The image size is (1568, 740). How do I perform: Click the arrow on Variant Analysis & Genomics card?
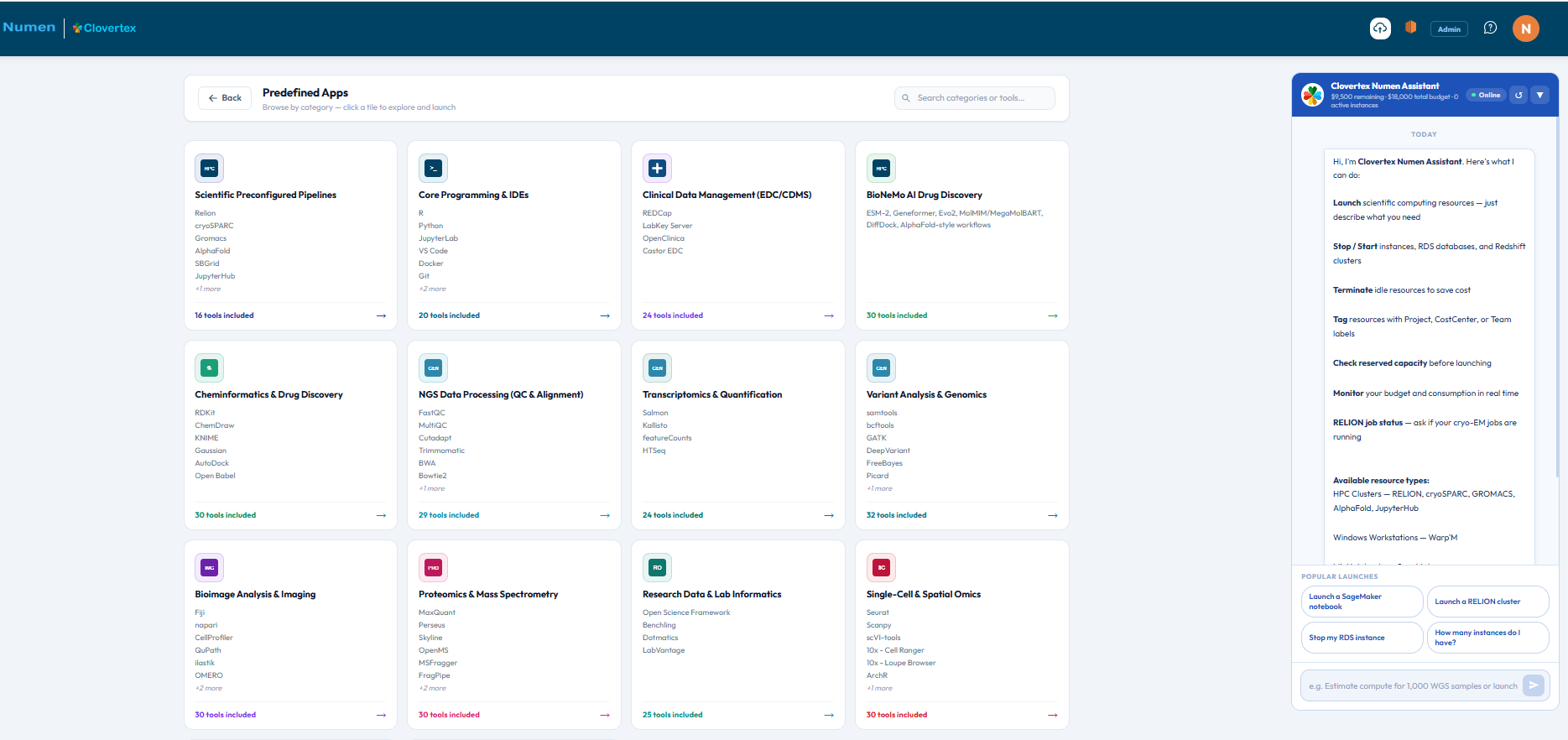pos(1053,515)
